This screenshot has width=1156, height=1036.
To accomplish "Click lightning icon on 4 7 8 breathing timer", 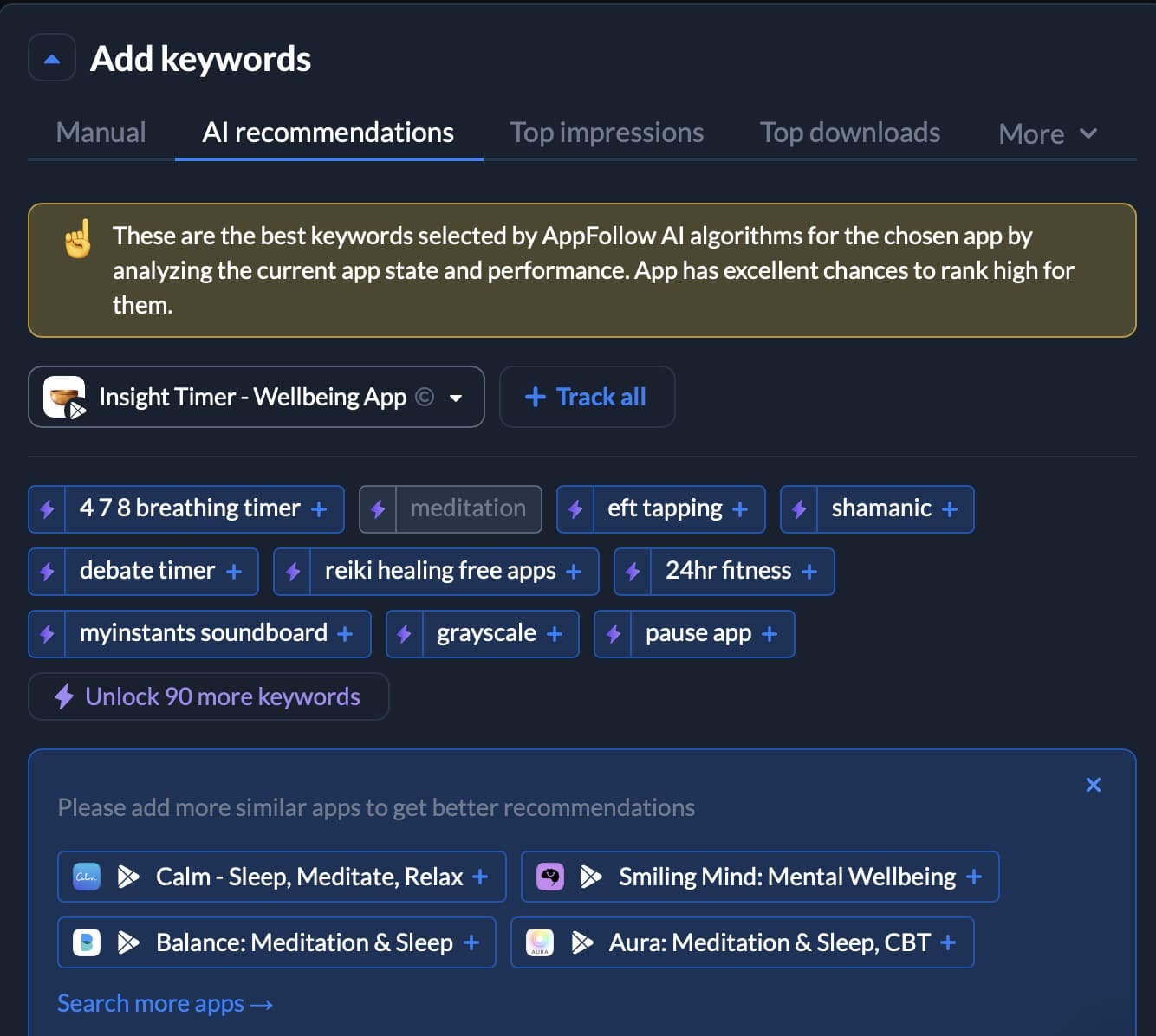I will [x=48, y=509].
